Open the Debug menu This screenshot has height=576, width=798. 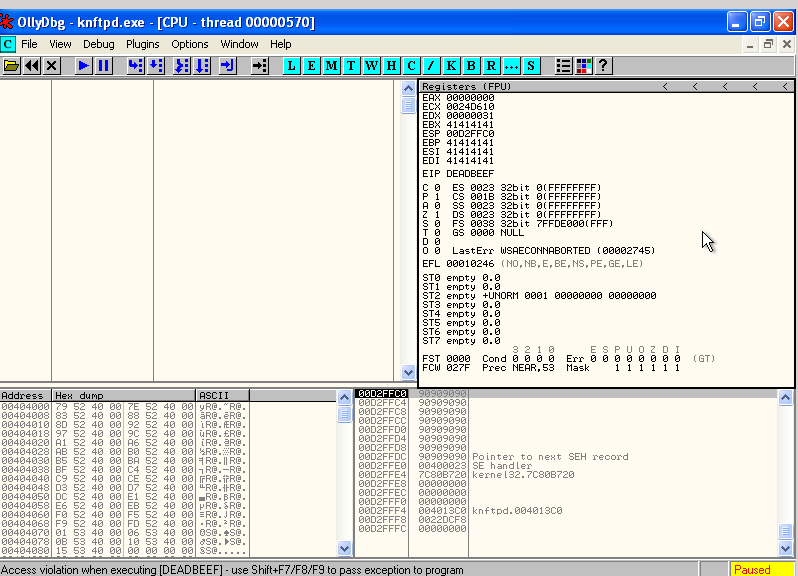pyautogui.click(x=99, y=44)
